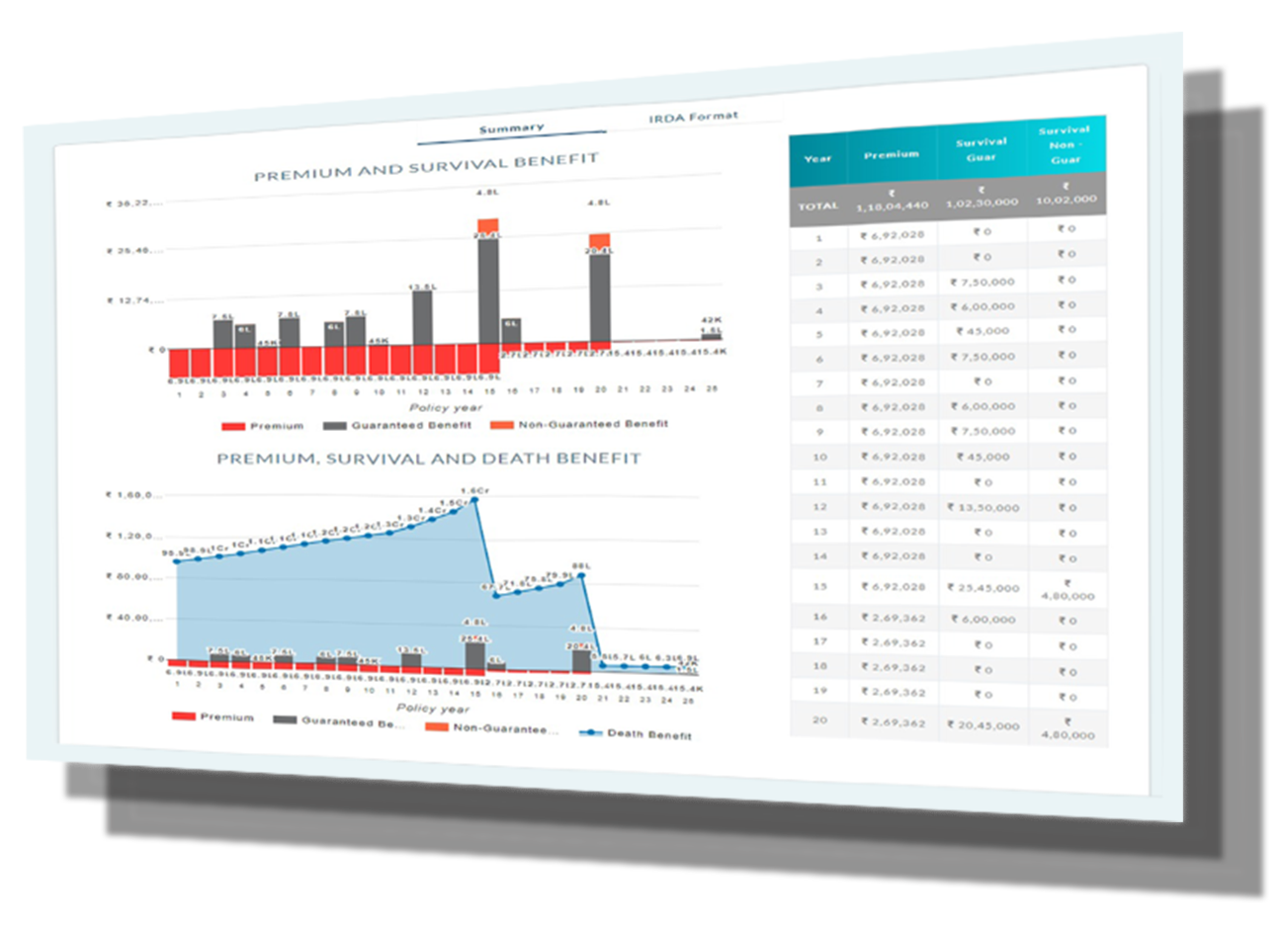
Task: Open the IRDA Format tab
Action: (693, 117)
